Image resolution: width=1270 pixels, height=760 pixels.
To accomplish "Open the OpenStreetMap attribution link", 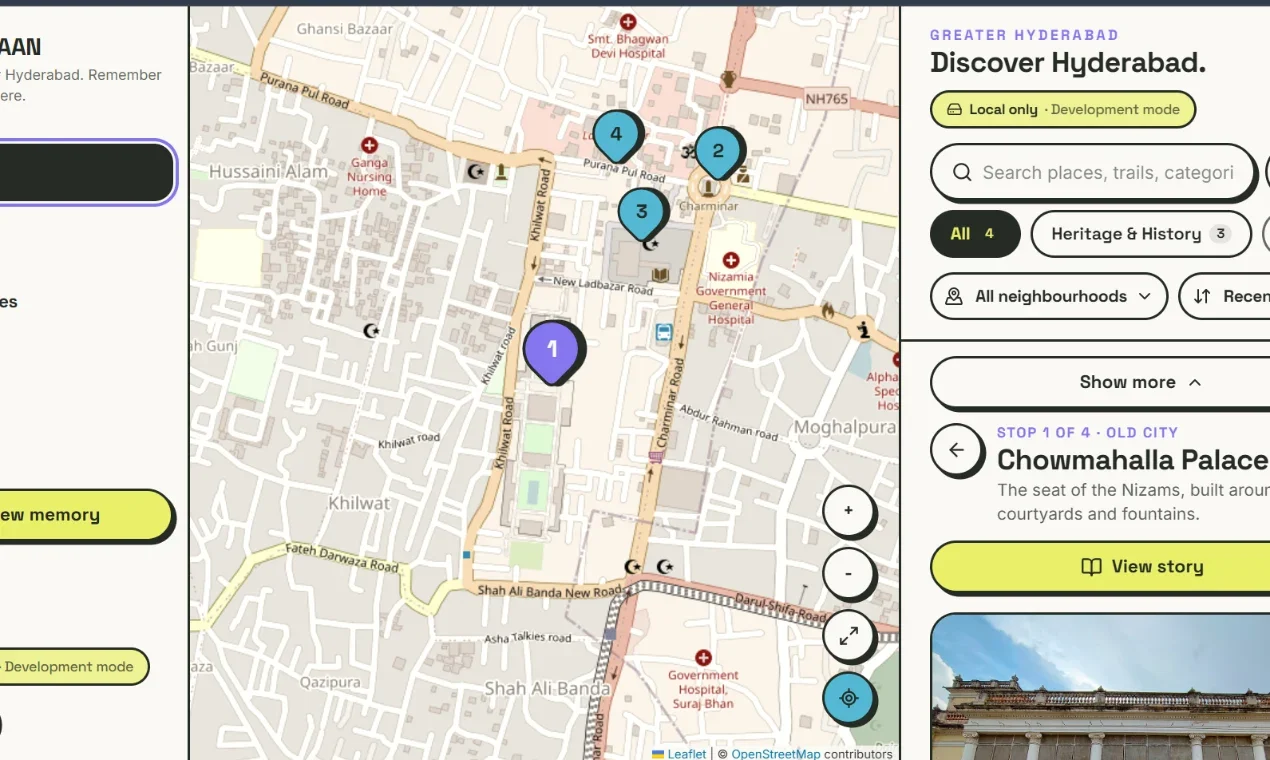I will click(776, 753).
